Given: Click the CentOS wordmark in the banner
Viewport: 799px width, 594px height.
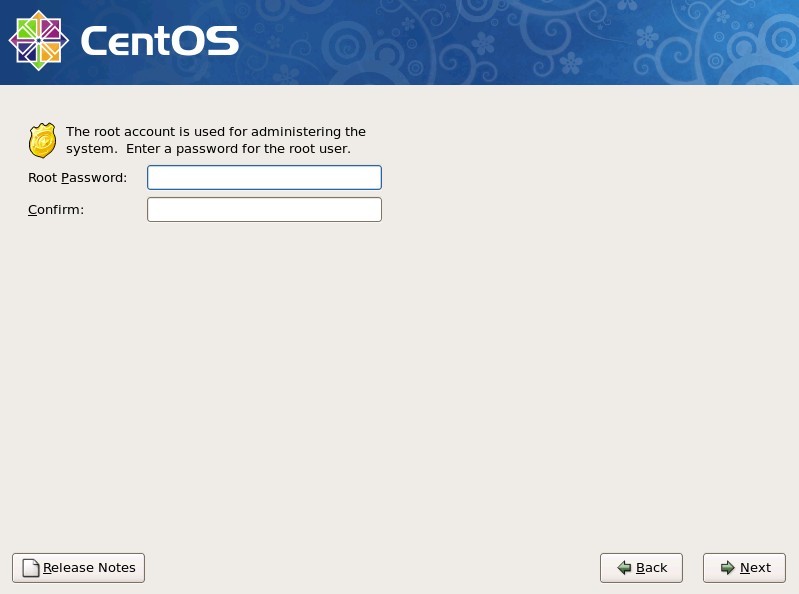Looking at the screenshot, I should pos(159,42).
